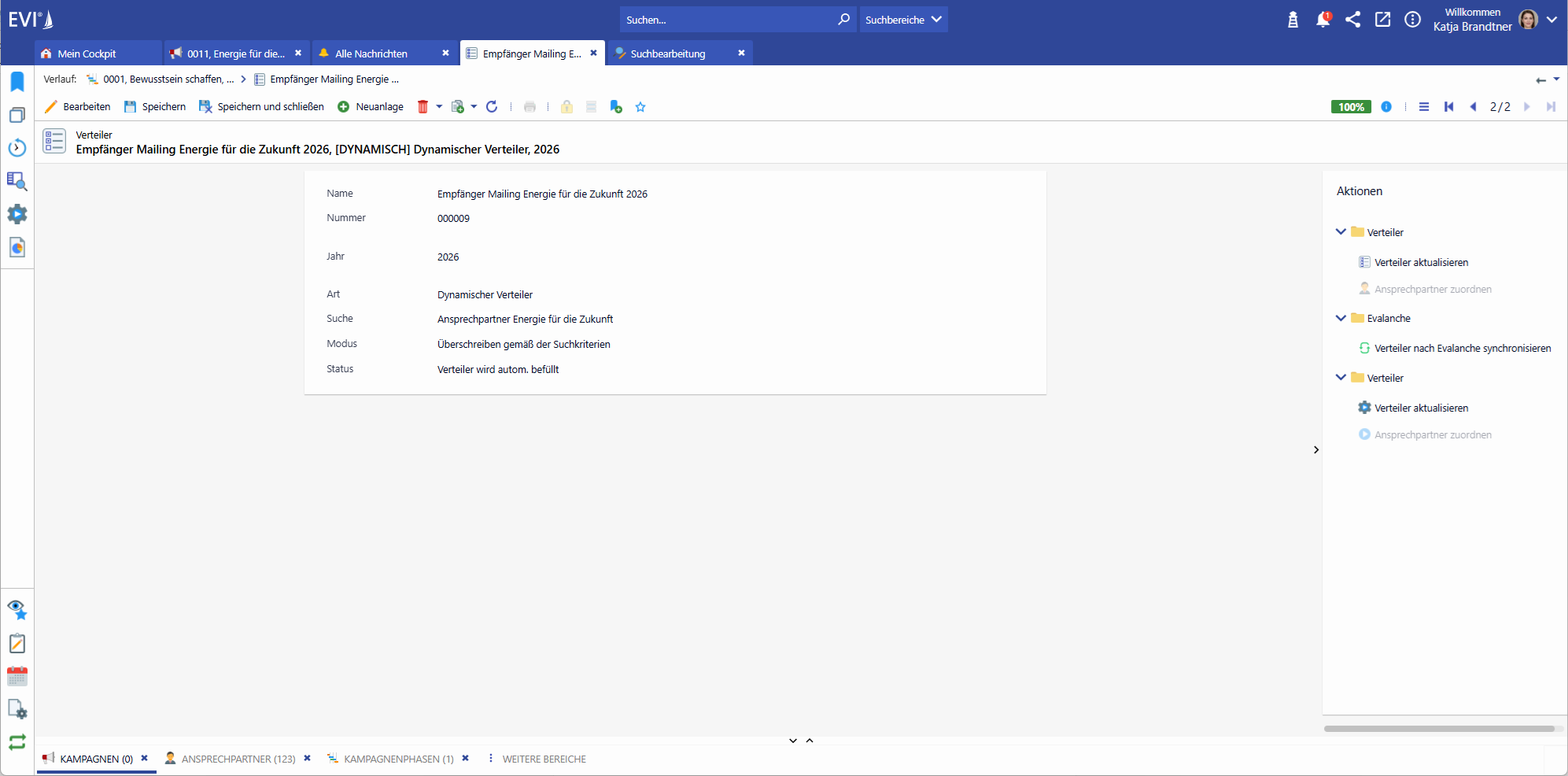1568x776 pixels.
Task: Collapse the Aktionen side panel arrow
Action: [x=1316, y=450]
